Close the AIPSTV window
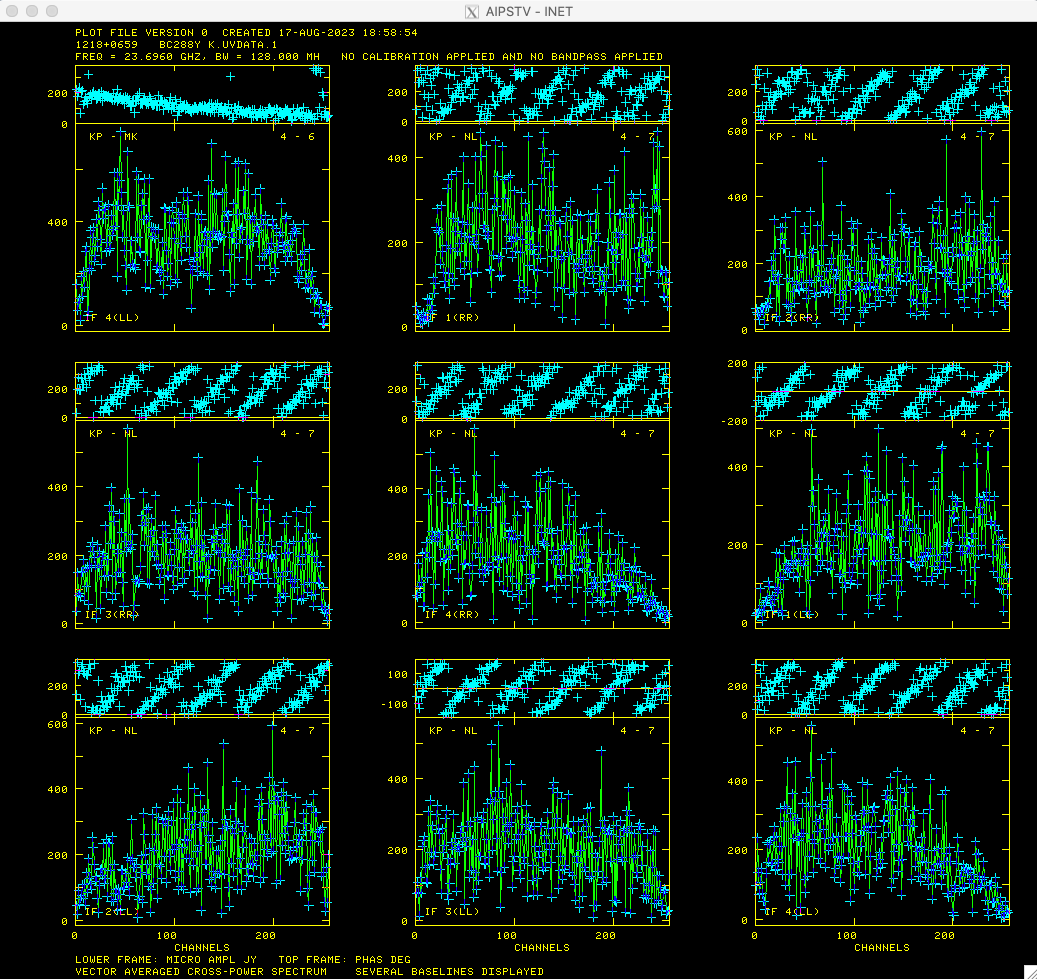This screenshot has width=1037, height=979. [13, 10]
